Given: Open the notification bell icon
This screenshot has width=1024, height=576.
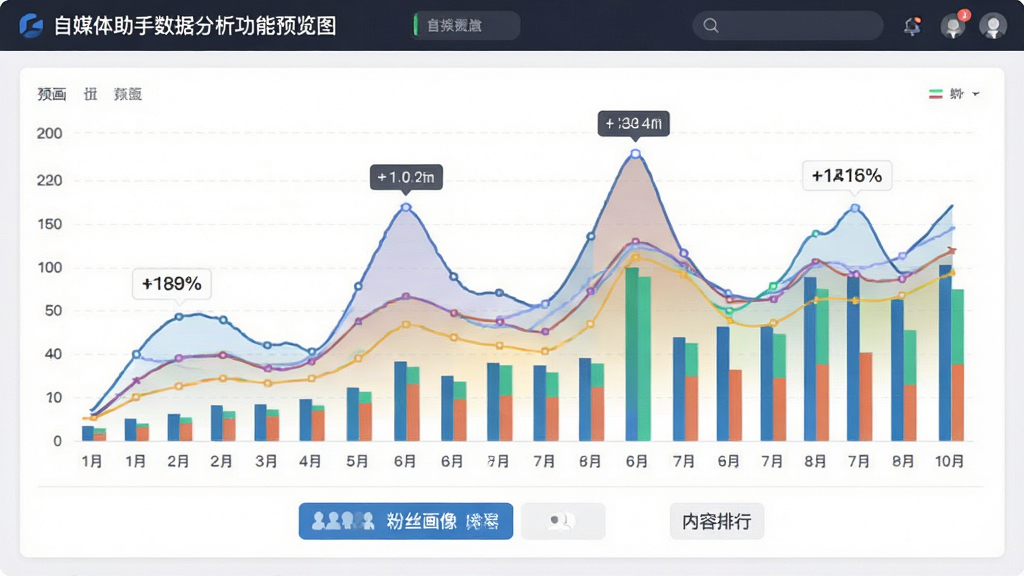Looking at the screenshot, I should 912,26.
